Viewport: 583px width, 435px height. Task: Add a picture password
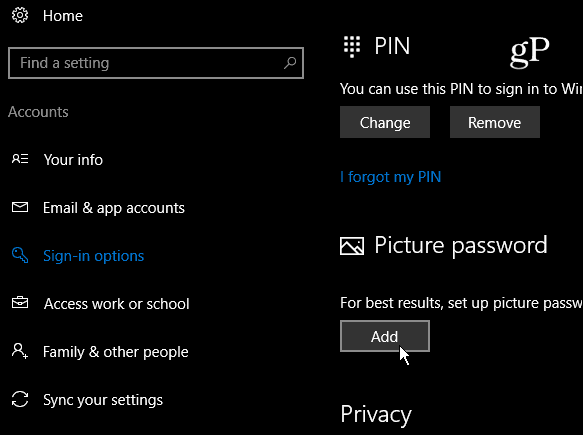385,336
